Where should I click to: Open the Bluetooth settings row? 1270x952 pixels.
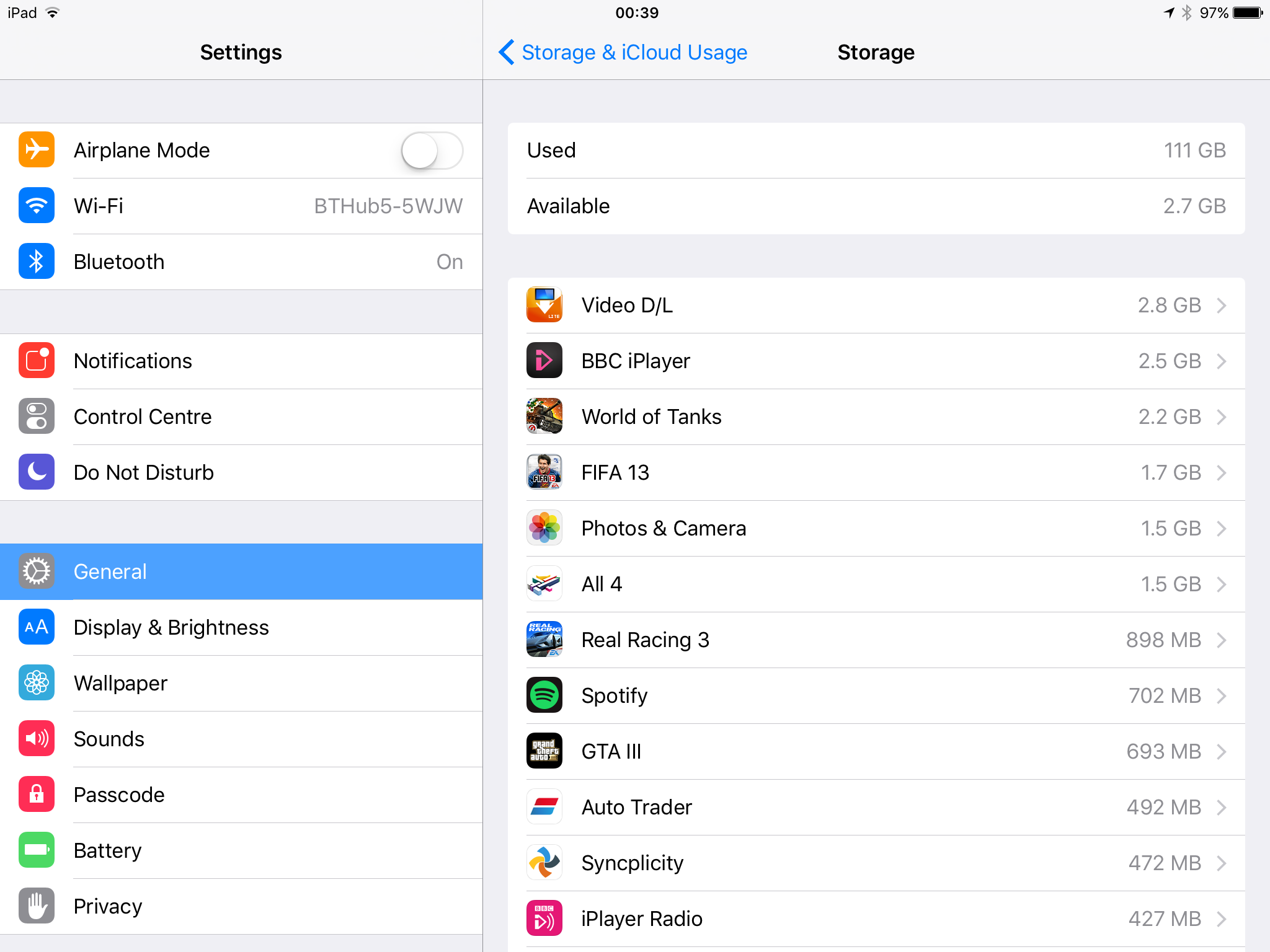pyautogui.click(x=241, y=262)
